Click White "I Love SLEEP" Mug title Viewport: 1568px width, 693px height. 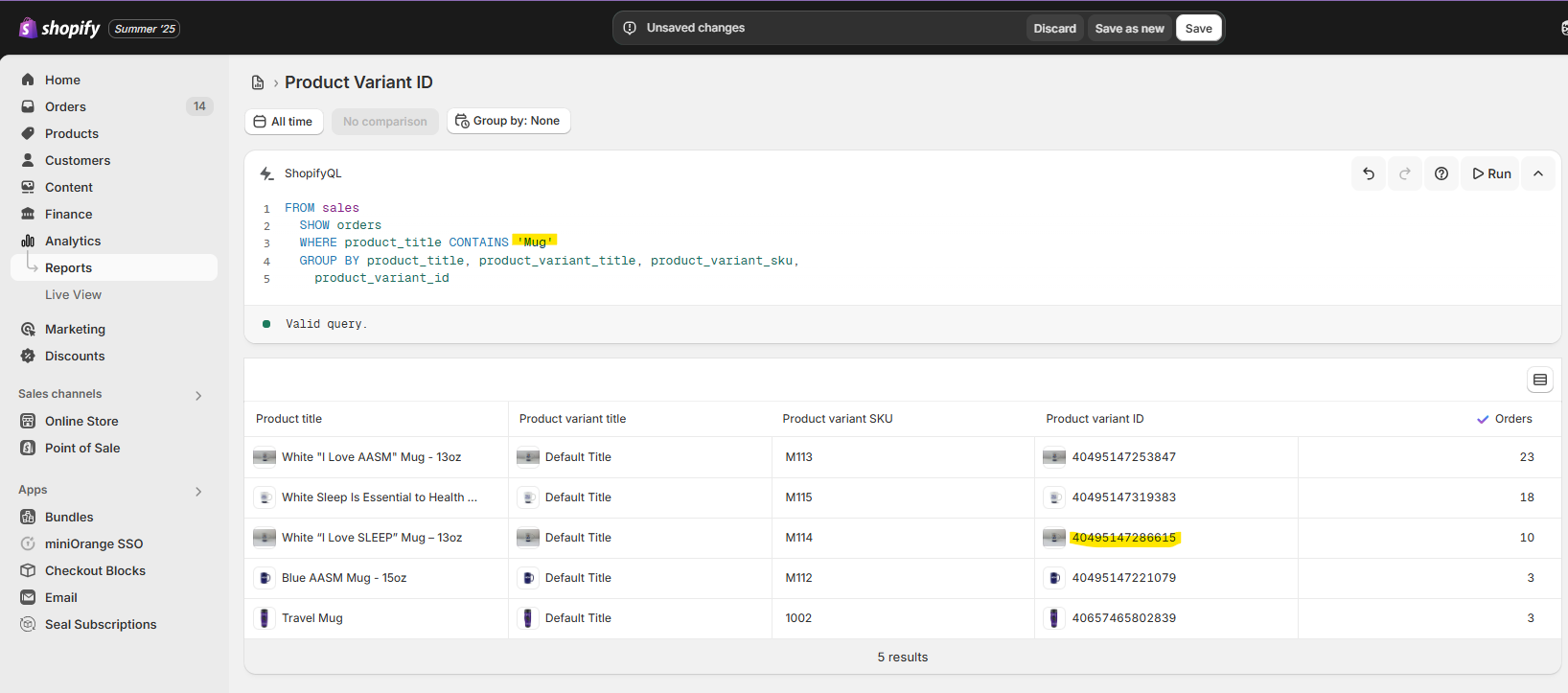[x=372, y=538]
